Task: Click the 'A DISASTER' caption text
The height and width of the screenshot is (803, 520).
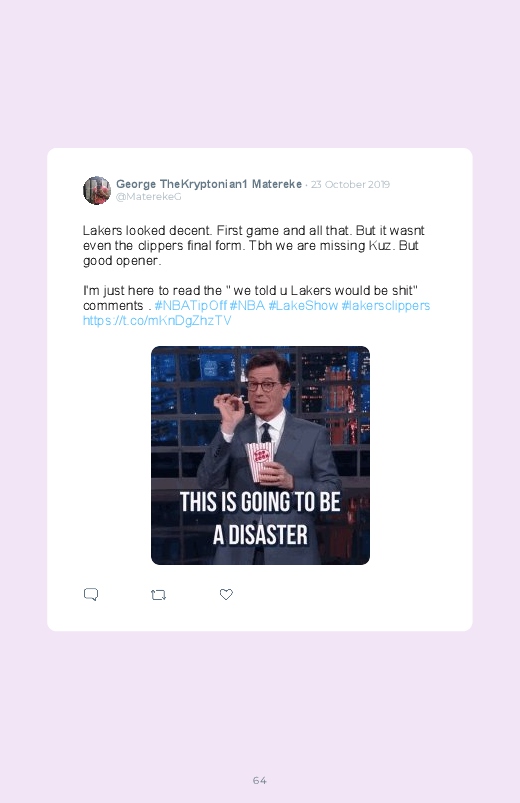Action: [x=260, y=535]
